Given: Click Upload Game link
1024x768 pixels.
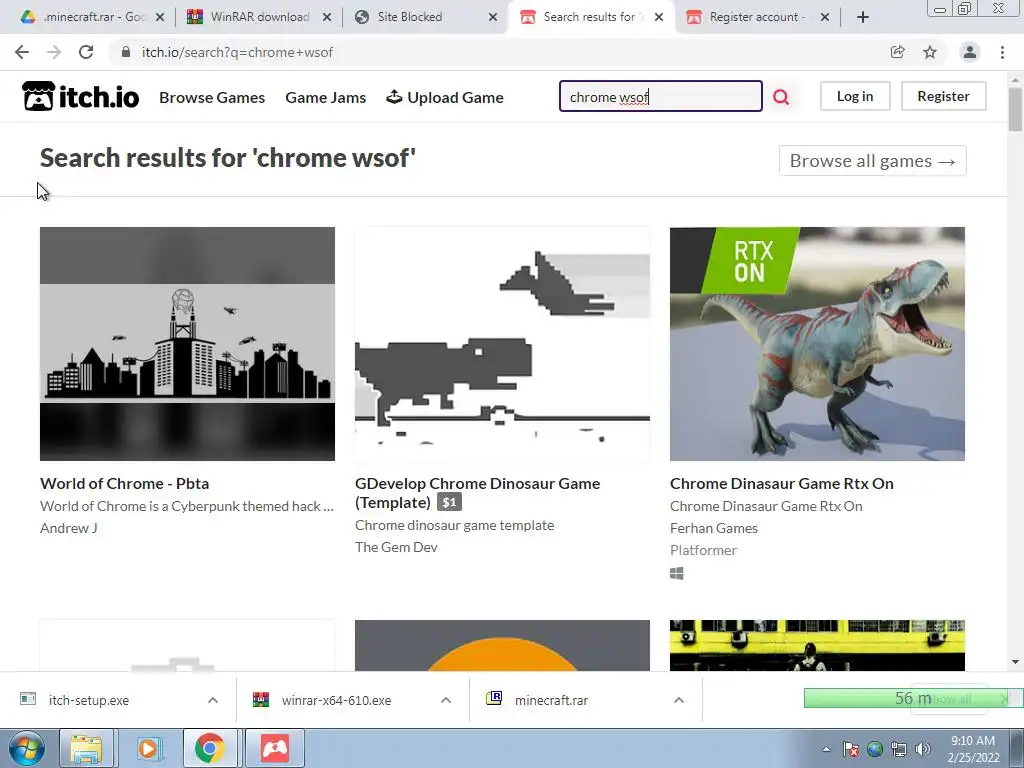Looking at the screenshot, I should click(445, 97).
